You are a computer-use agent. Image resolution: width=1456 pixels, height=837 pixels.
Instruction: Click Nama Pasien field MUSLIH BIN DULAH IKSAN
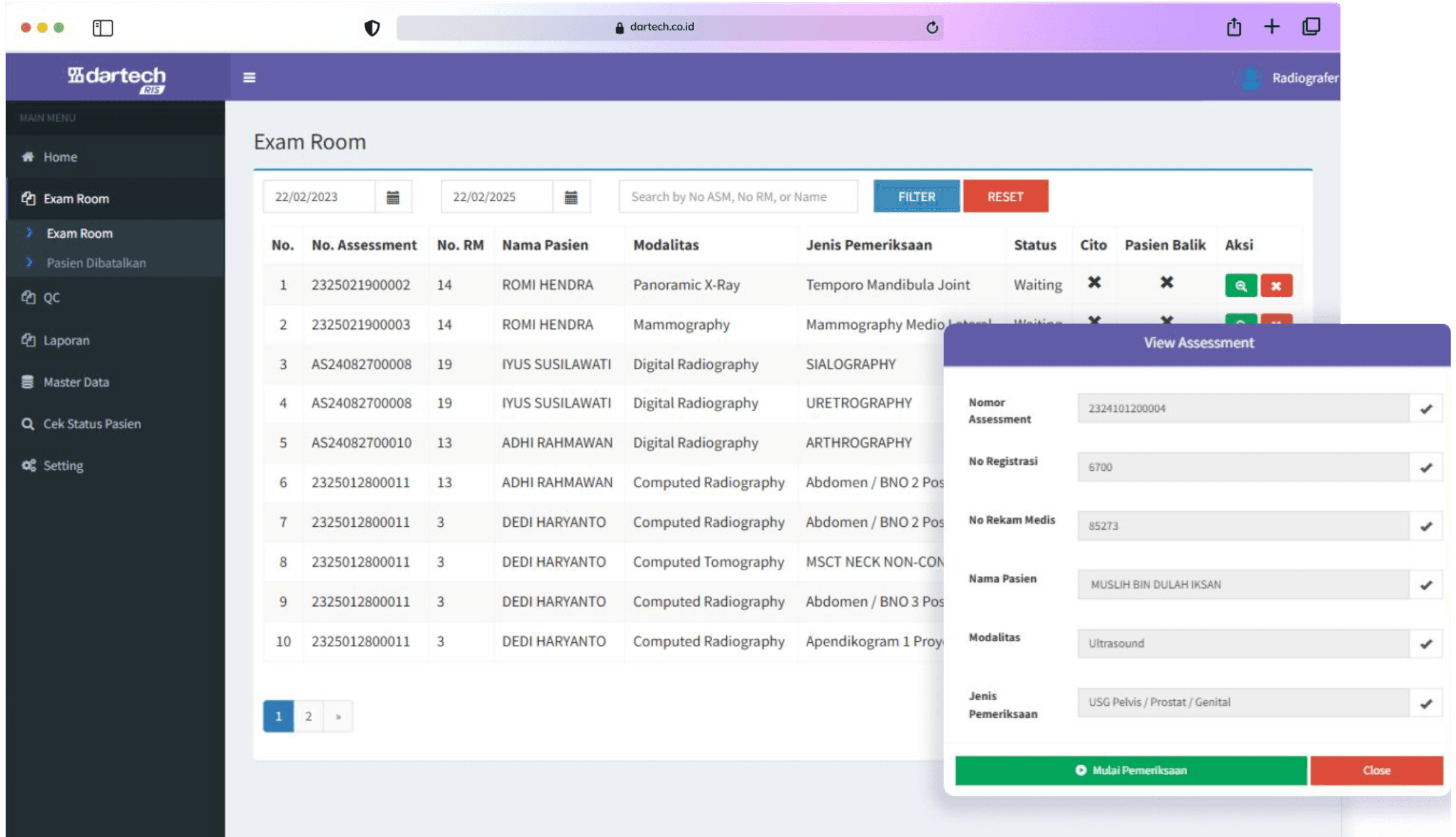pos(1243,585)
